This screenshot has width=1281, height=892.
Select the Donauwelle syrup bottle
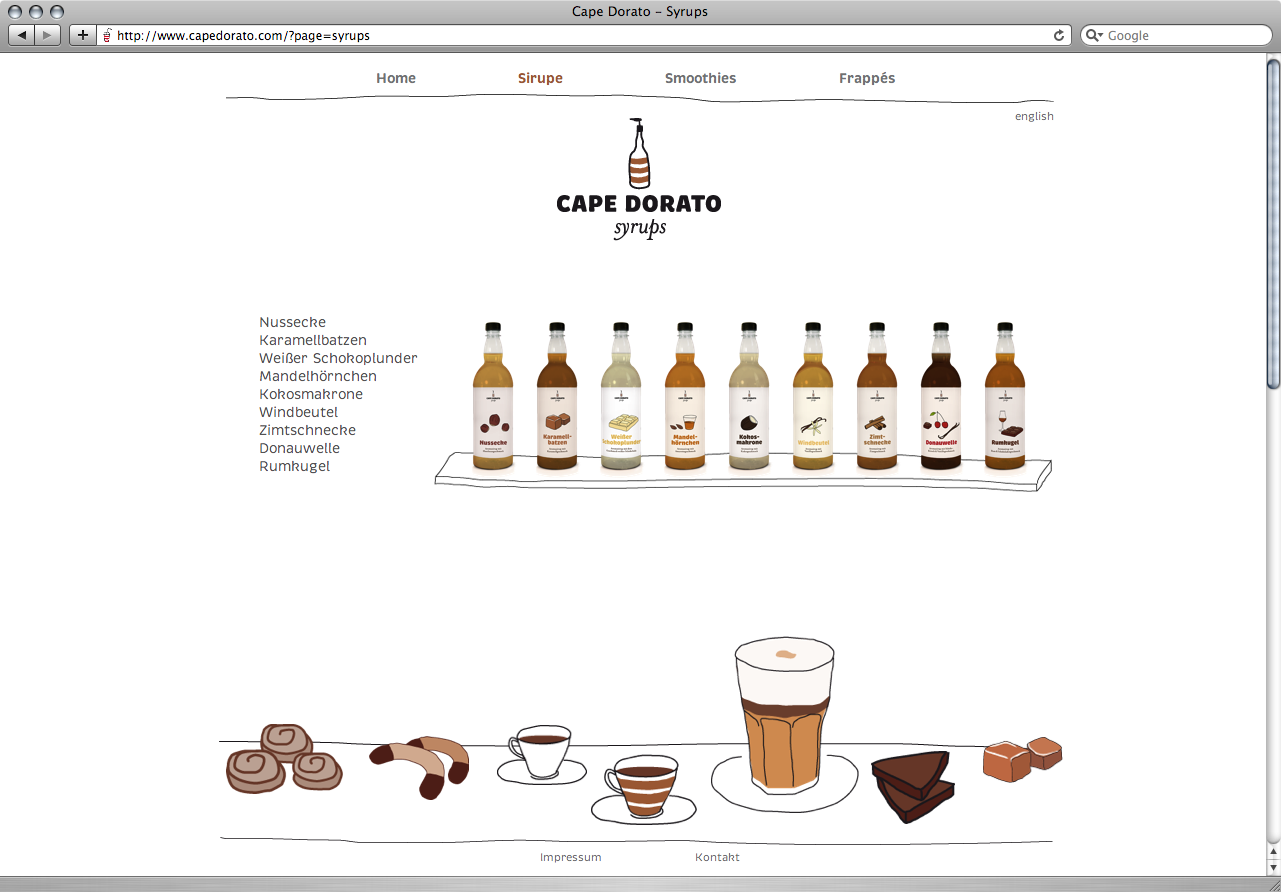click(941, 396)
